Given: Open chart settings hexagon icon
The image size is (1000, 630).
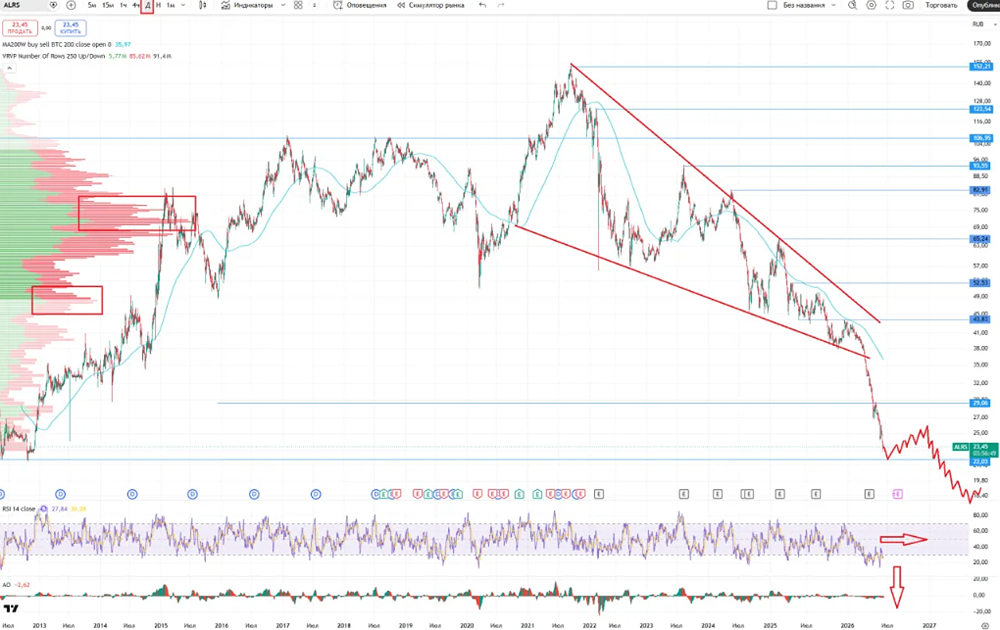Looking at the screenshot, I should pyautogui.click(x=871, y=5).
